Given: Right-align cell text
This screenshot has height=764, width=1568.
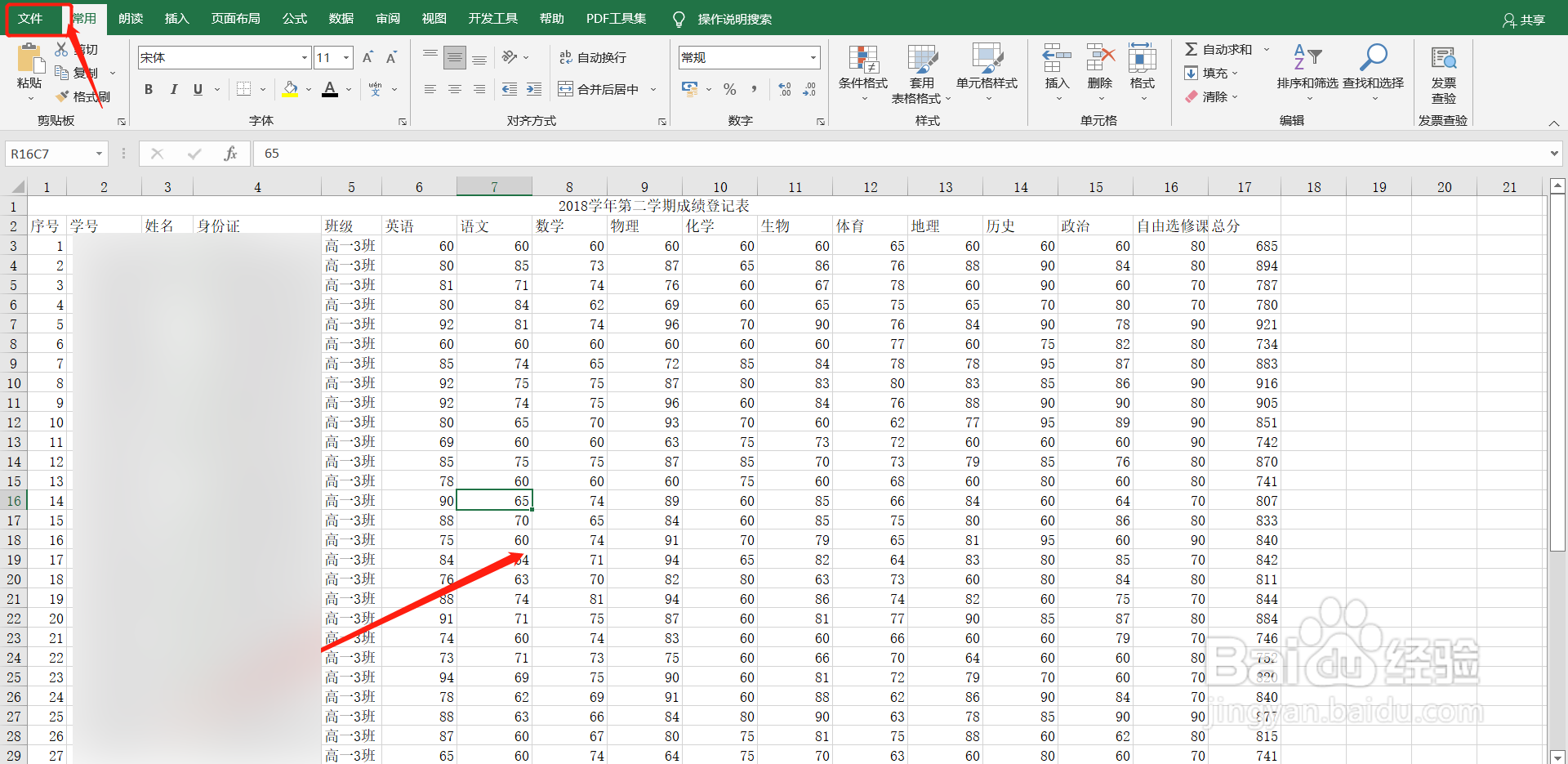Looking at the screenshot, I should pos(479,89).
